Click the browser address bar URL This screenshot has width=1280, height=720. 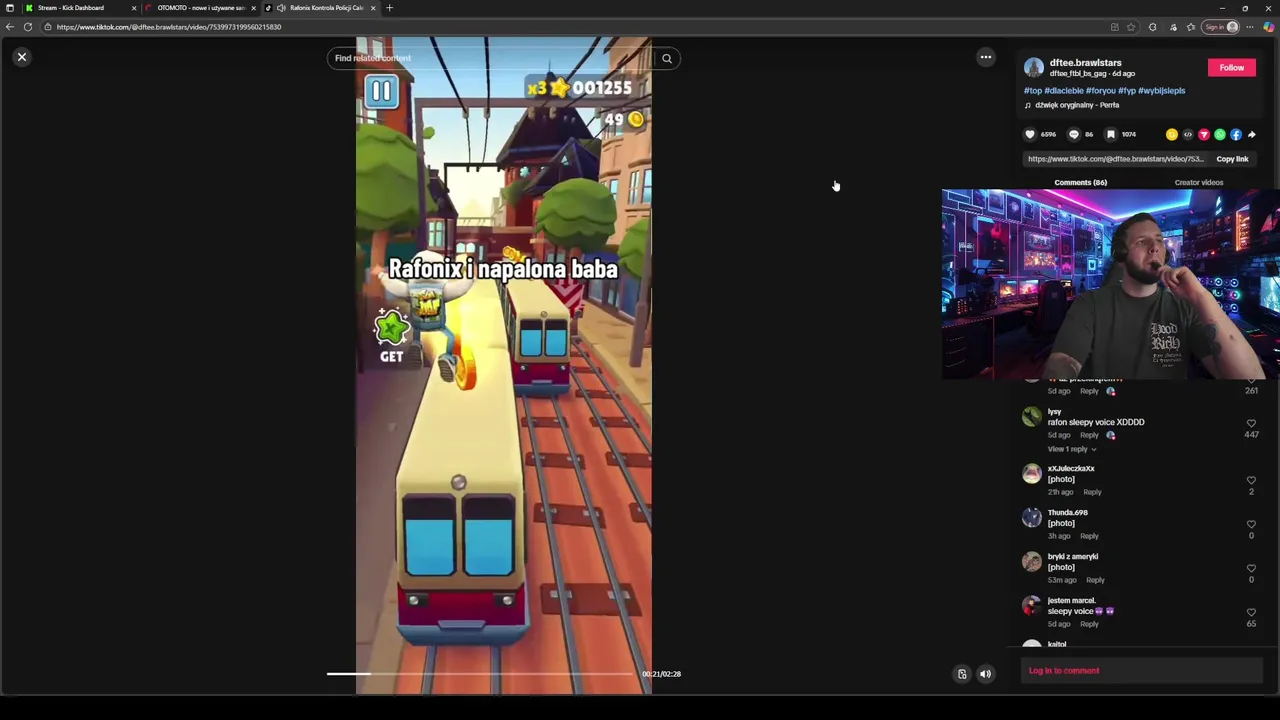point(168,27)
